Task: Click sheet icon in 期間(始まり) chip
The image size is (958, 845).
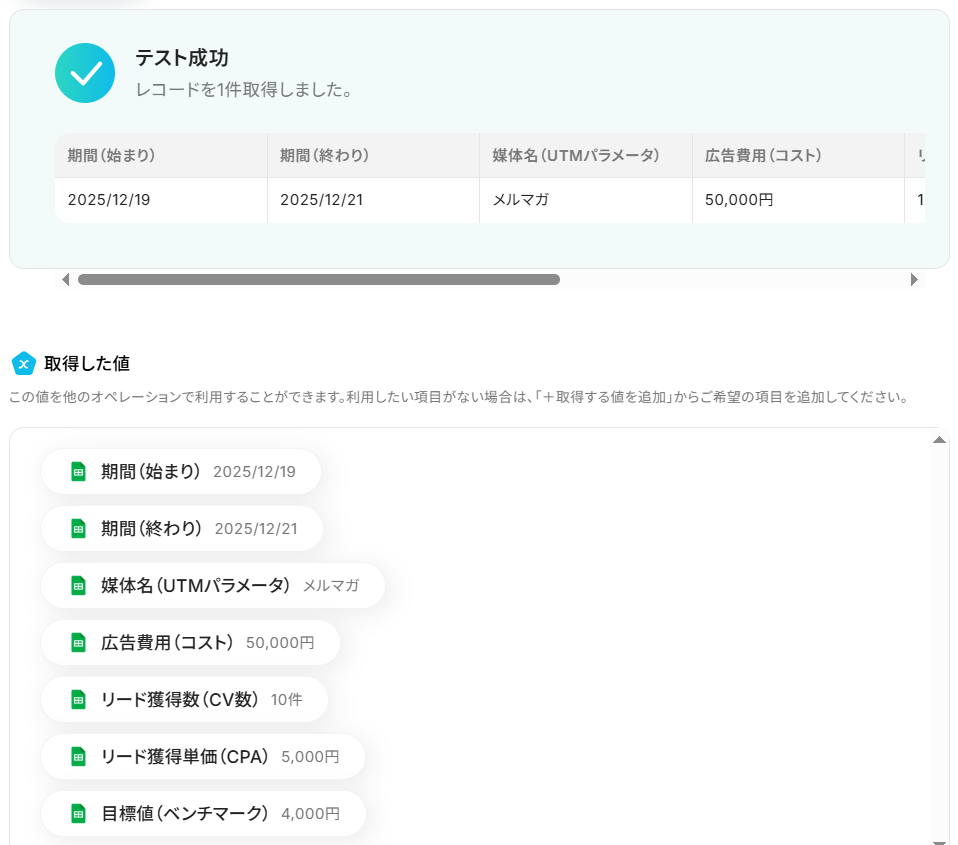Action: coord(78,472)
